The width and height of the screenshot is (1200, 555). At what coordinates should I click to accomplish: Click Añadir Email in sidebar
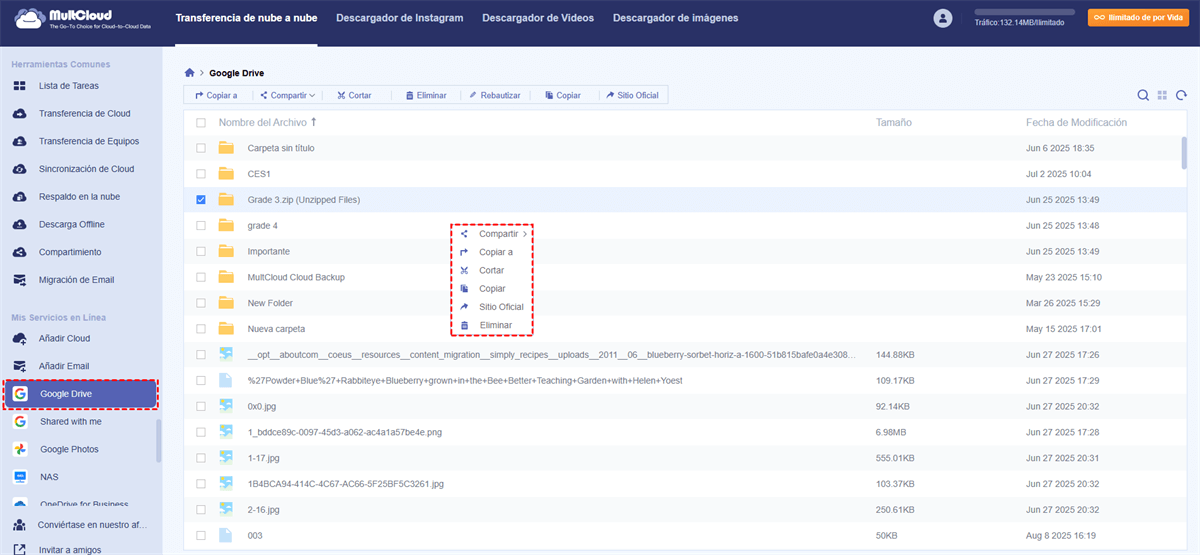pos(64,366)
